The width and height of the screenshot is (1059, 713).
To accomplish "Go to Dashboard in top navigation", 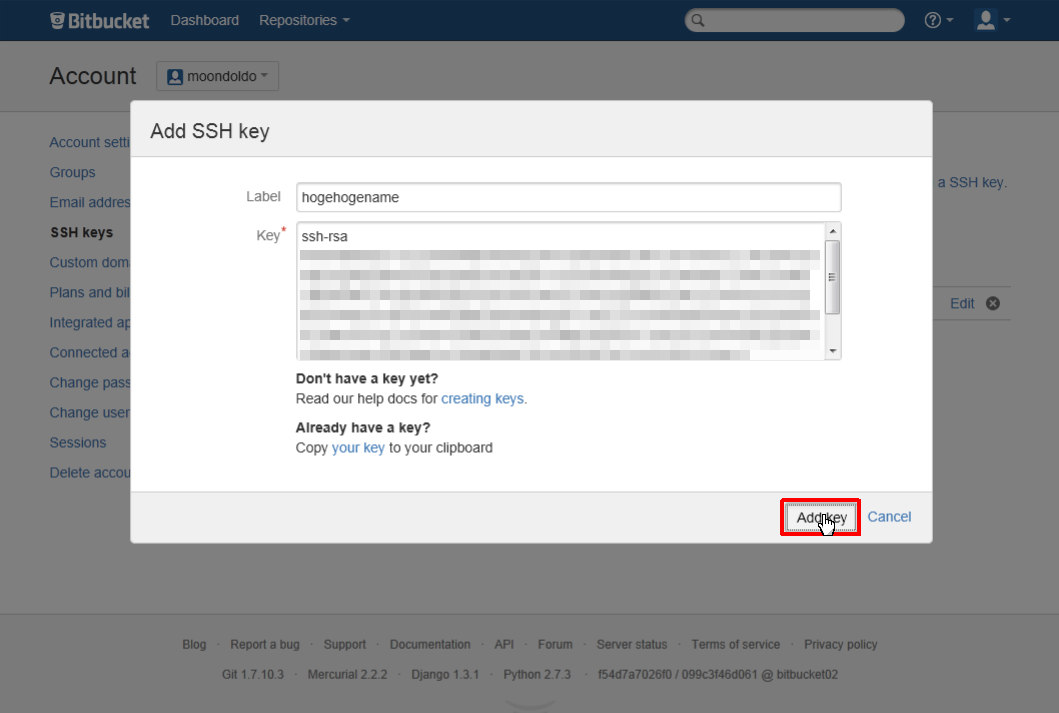I will click(x=205, y=20).
